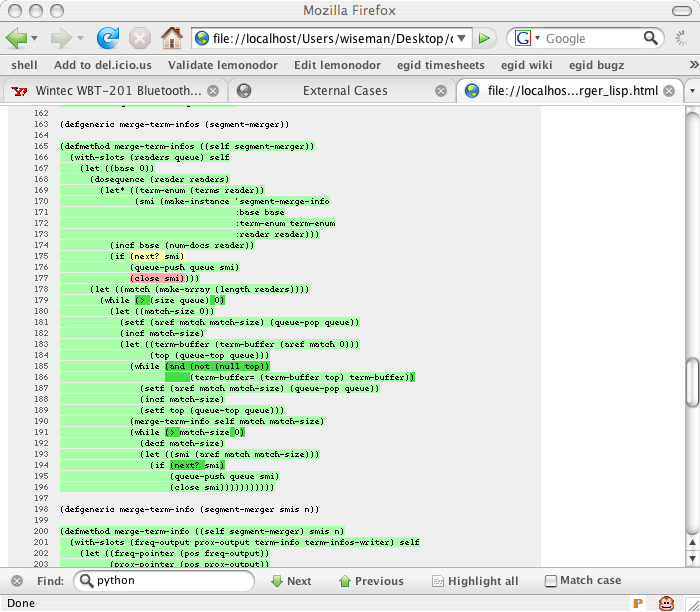Click the Done status bar text
This screenshot has width=700, height=612.
[x=21, y=604]
